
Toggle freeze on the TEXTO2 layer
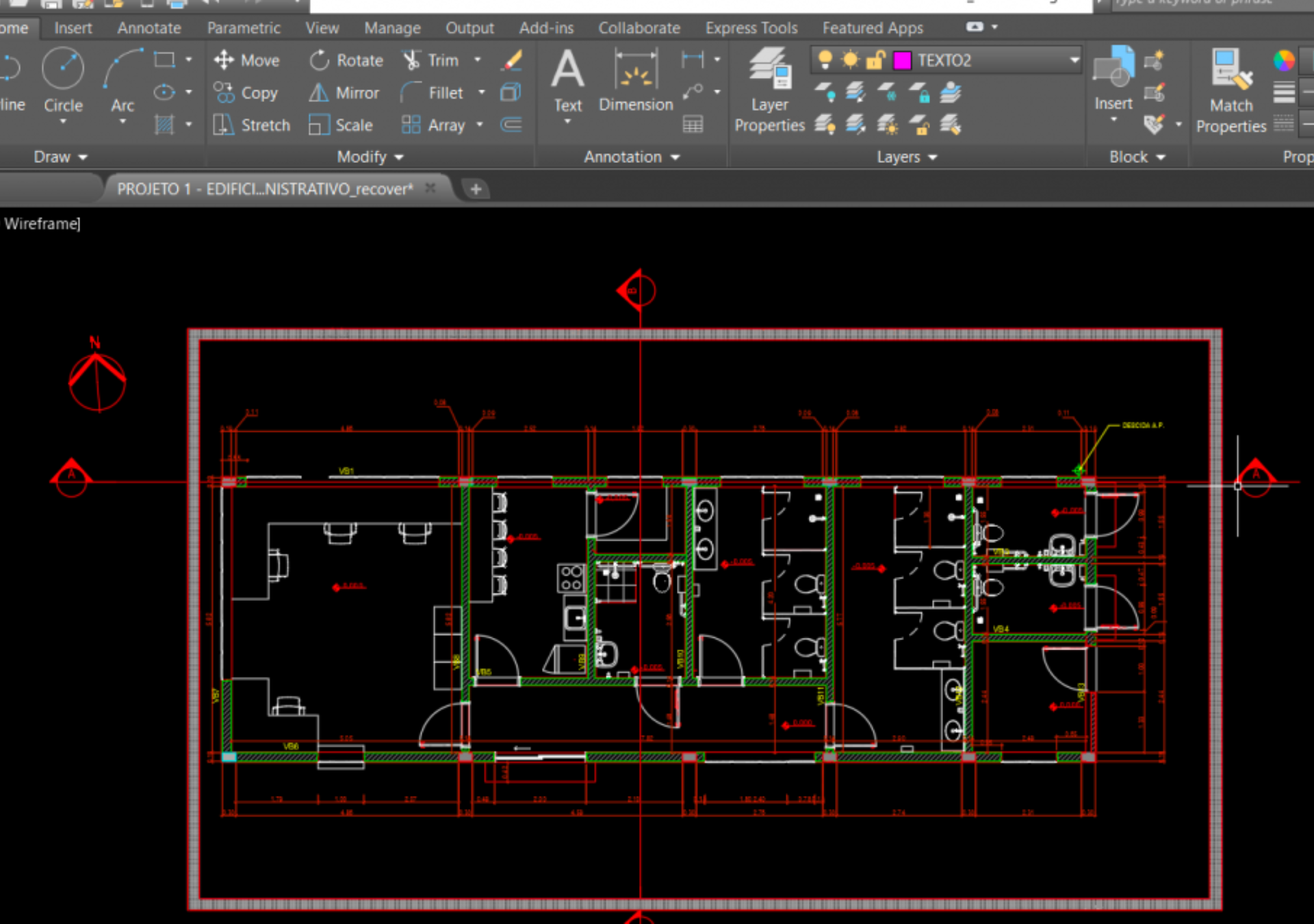click(849, 60)
